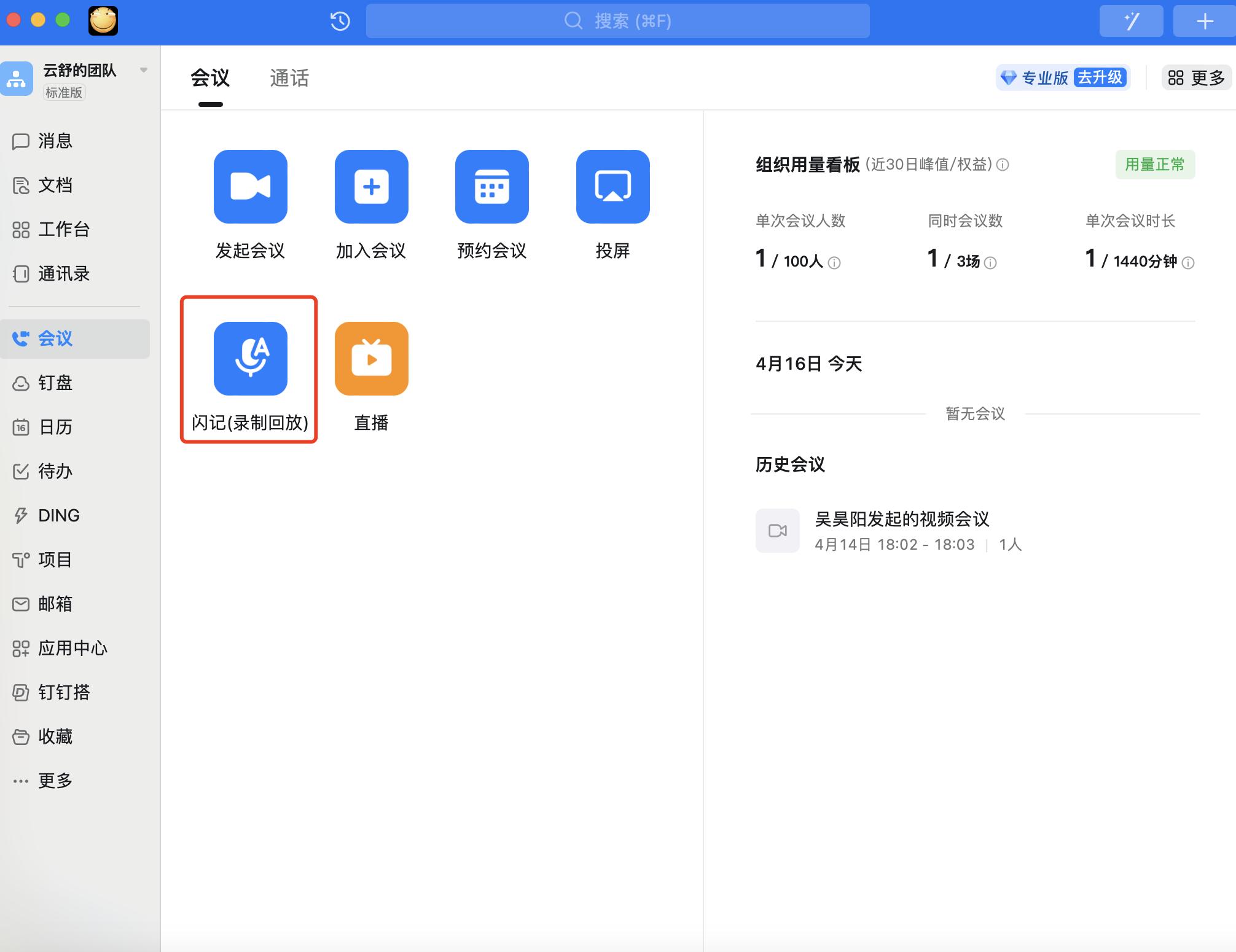The image size is (1236, 952).
Task: Click the 专业版 diamond label
Action: [1035, 78]
